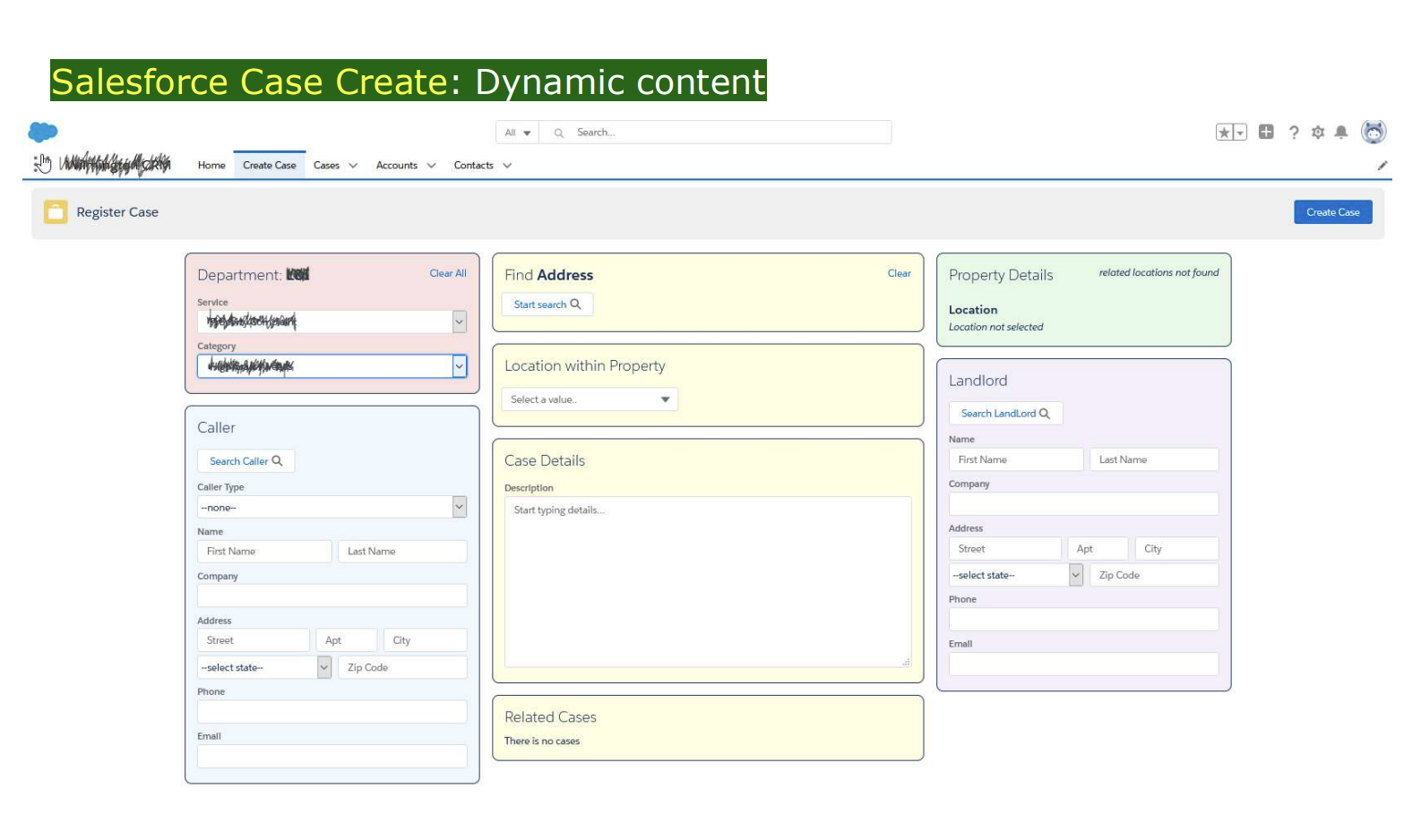Click the pencil edit navigation icon
Screen dimensions: 1421x840
[x=1382, y=166]
